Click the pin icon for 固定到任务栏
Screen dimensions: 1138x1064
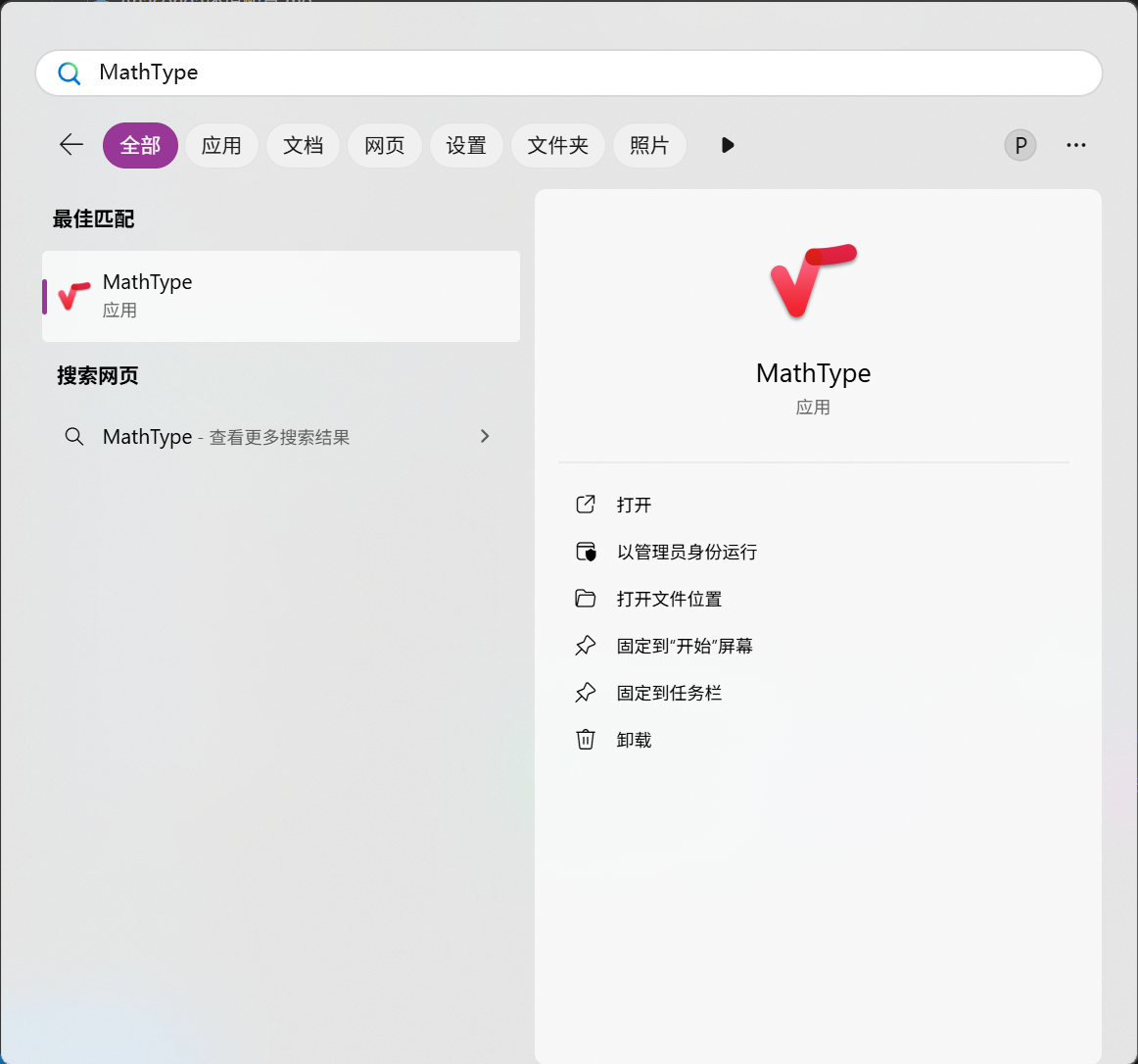coord(586,693)
